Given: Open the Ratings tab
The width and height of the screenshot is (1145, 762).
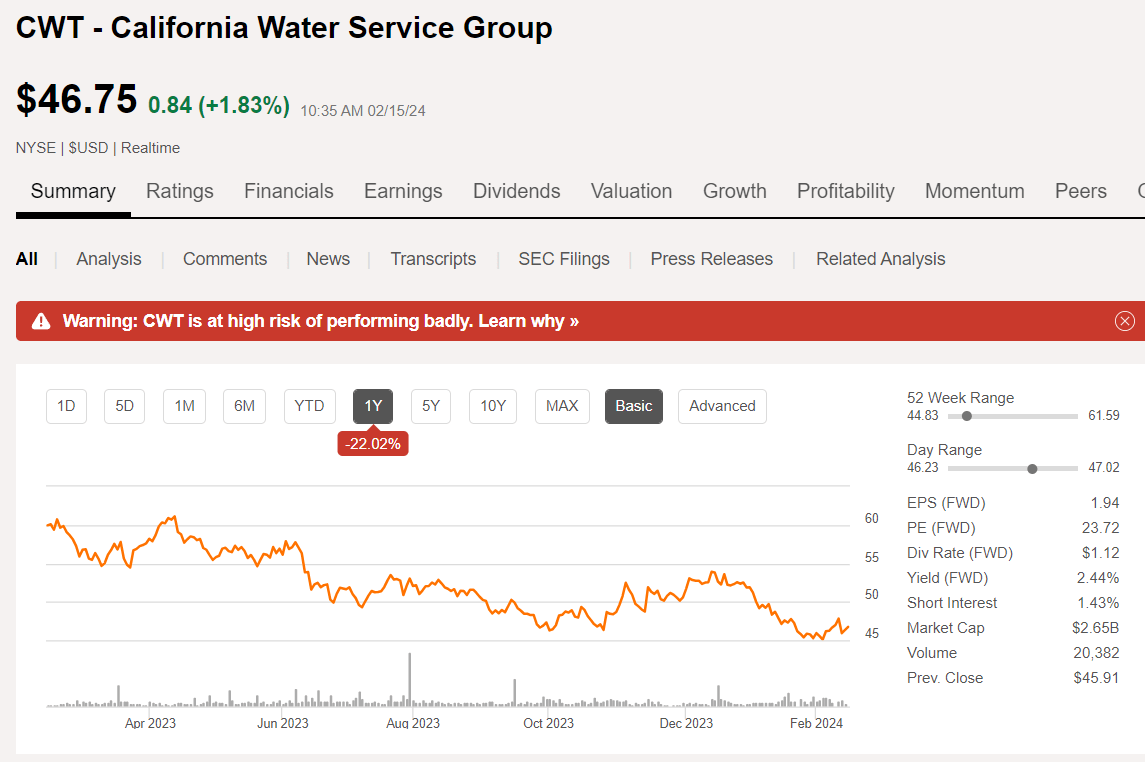Looking at the screenshot, I should coord(180,190).
